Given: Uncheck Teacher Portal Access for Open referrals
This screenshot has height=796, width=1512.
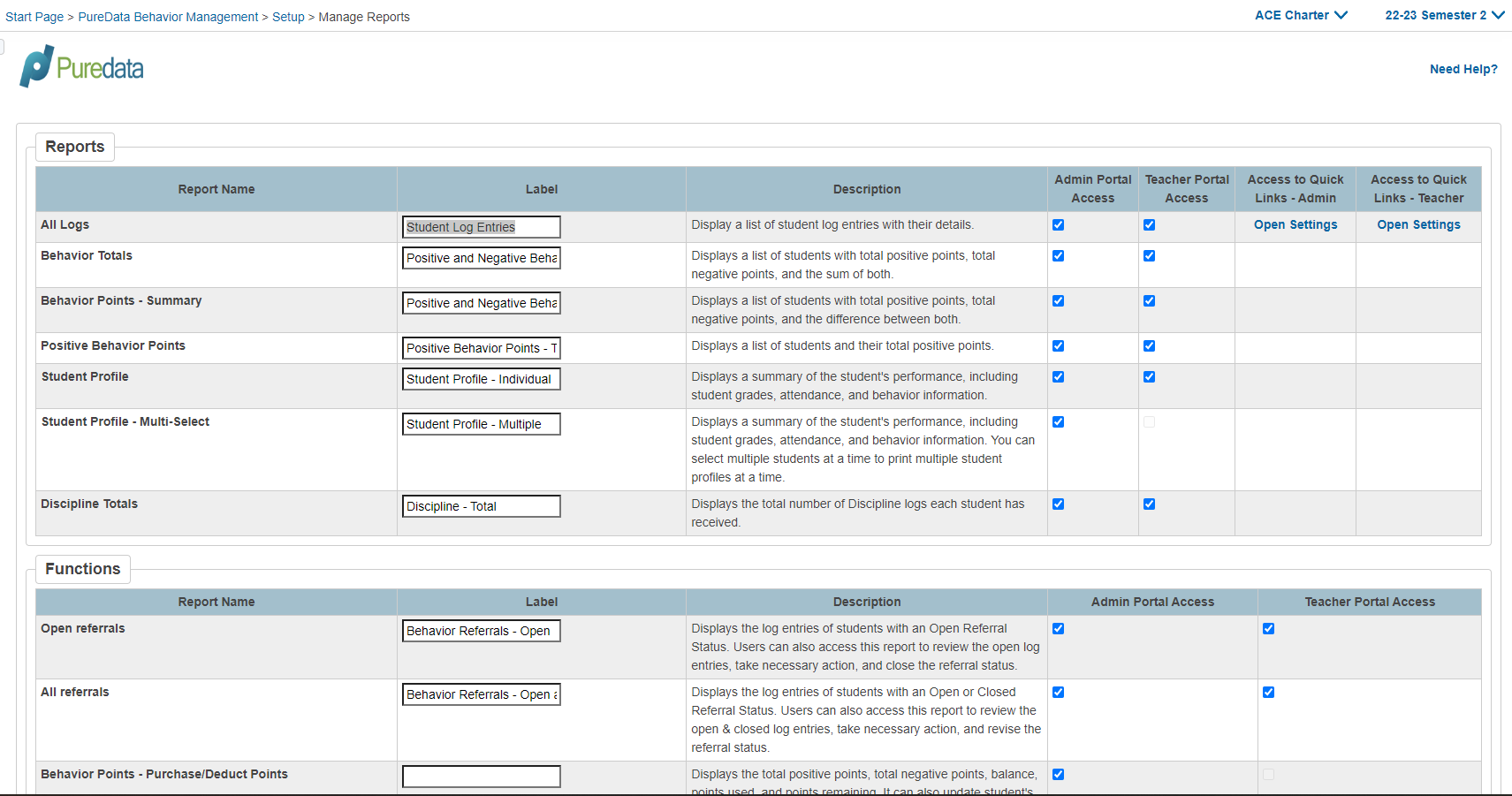Looking at the screenshot, I should coord(1268,628).
